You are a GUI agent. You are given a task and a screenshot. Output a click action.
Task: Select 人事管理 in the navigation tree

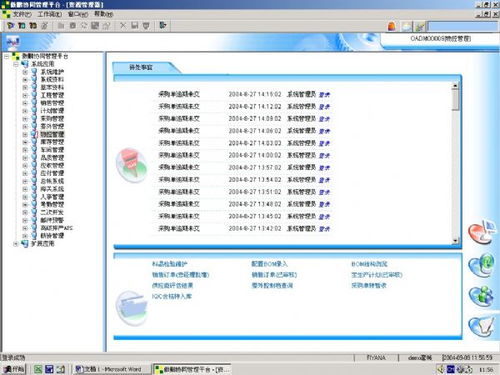pyautogui.click(x=52, y=197)
